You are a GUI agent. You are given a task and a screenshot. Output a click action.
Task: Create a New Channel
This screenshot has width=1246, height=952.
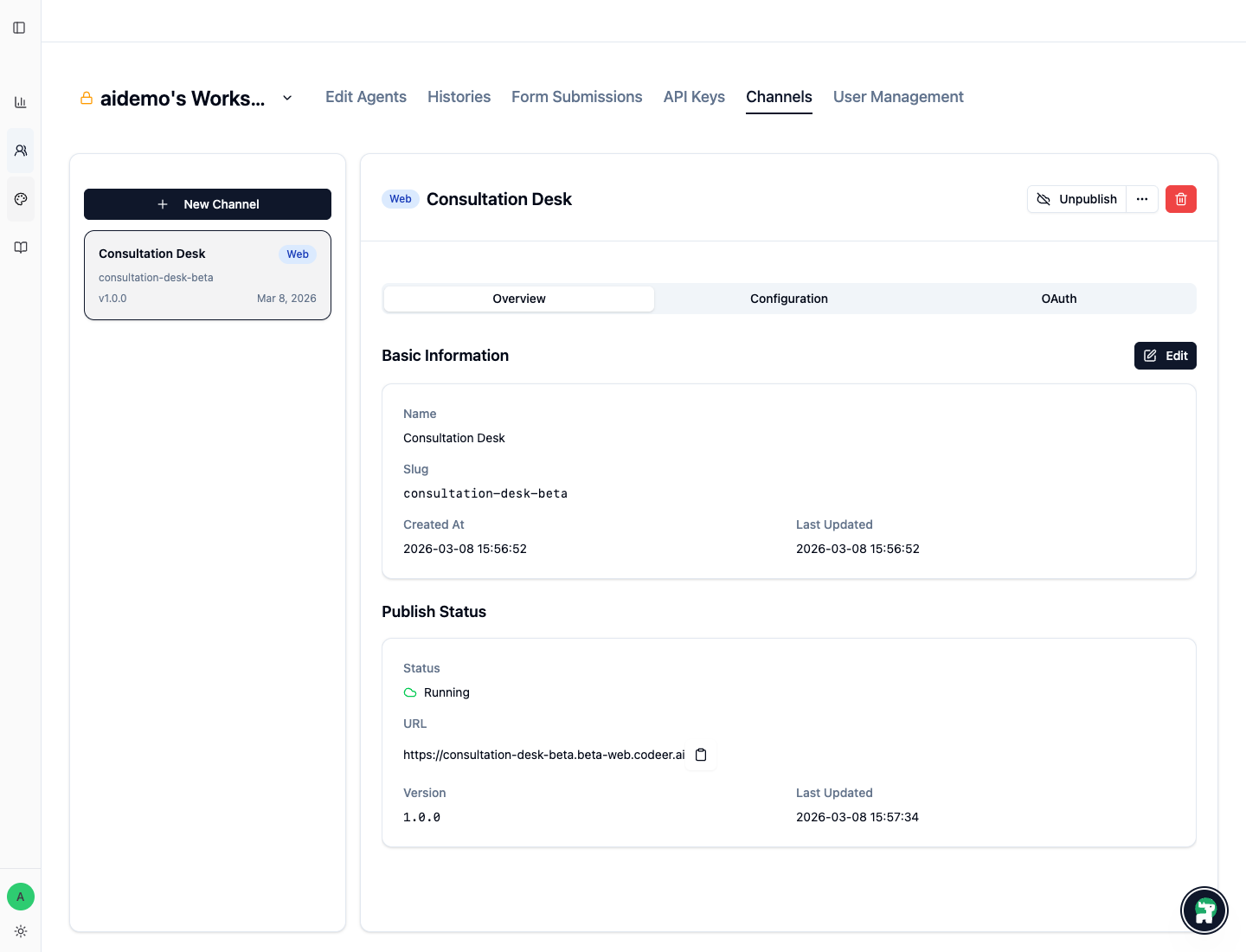click(x=207, y=204)
